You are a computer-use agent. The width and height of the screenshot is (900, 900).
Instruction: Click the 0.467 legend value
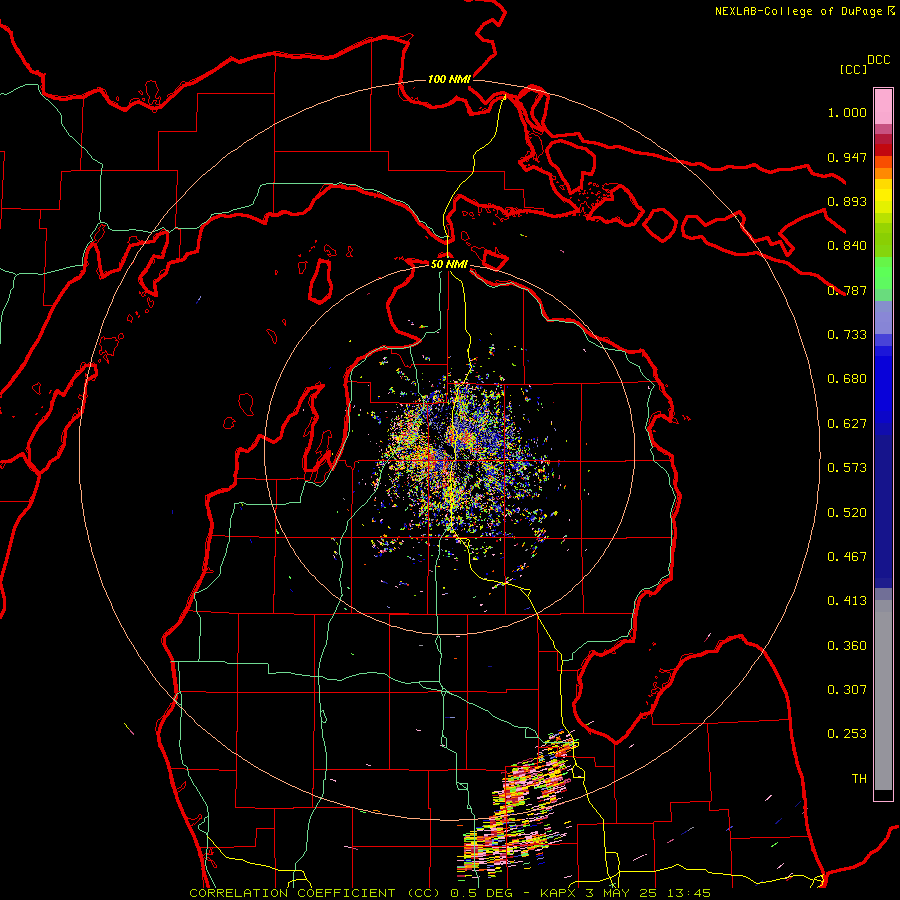pyautogui.click(x=847, y=557)
